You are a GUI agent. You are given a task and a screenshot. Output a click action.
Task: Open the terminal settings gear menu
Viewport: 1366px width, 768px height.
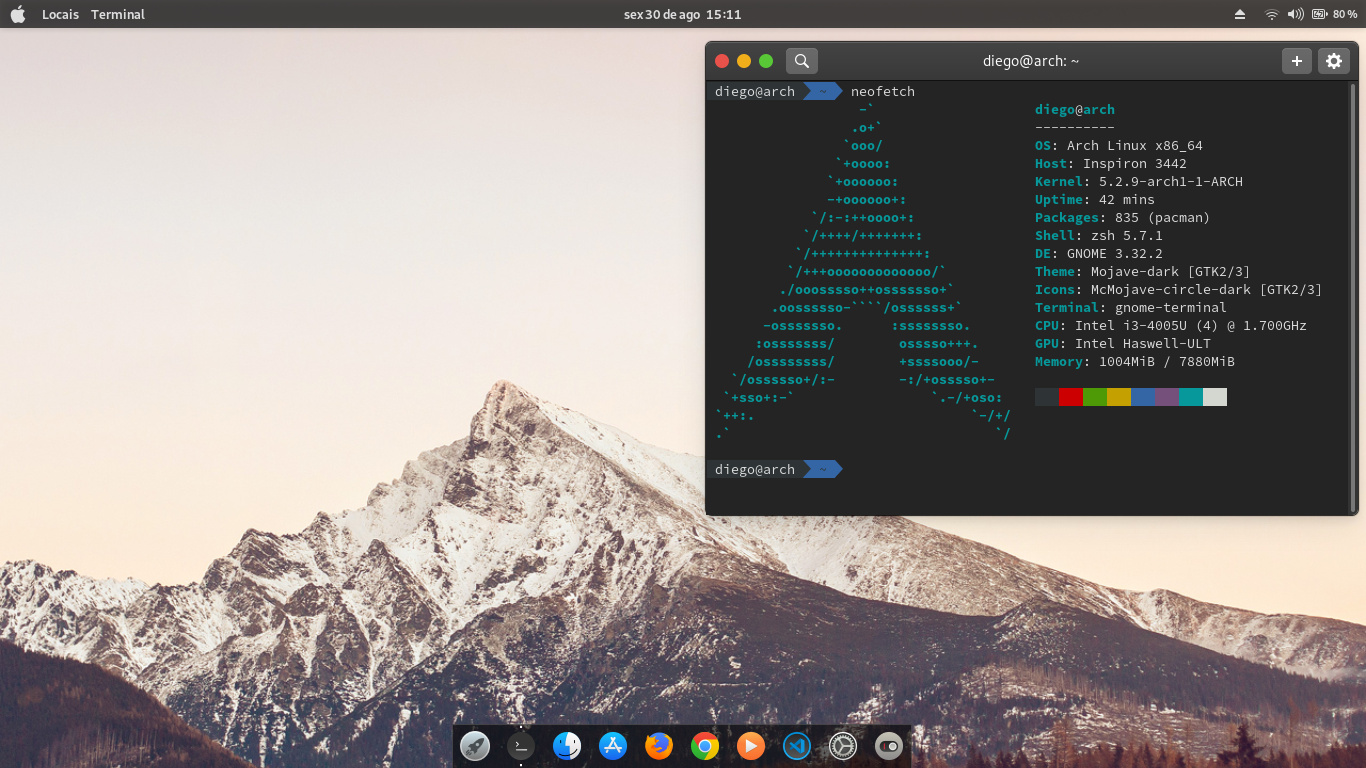(1333, 61)
